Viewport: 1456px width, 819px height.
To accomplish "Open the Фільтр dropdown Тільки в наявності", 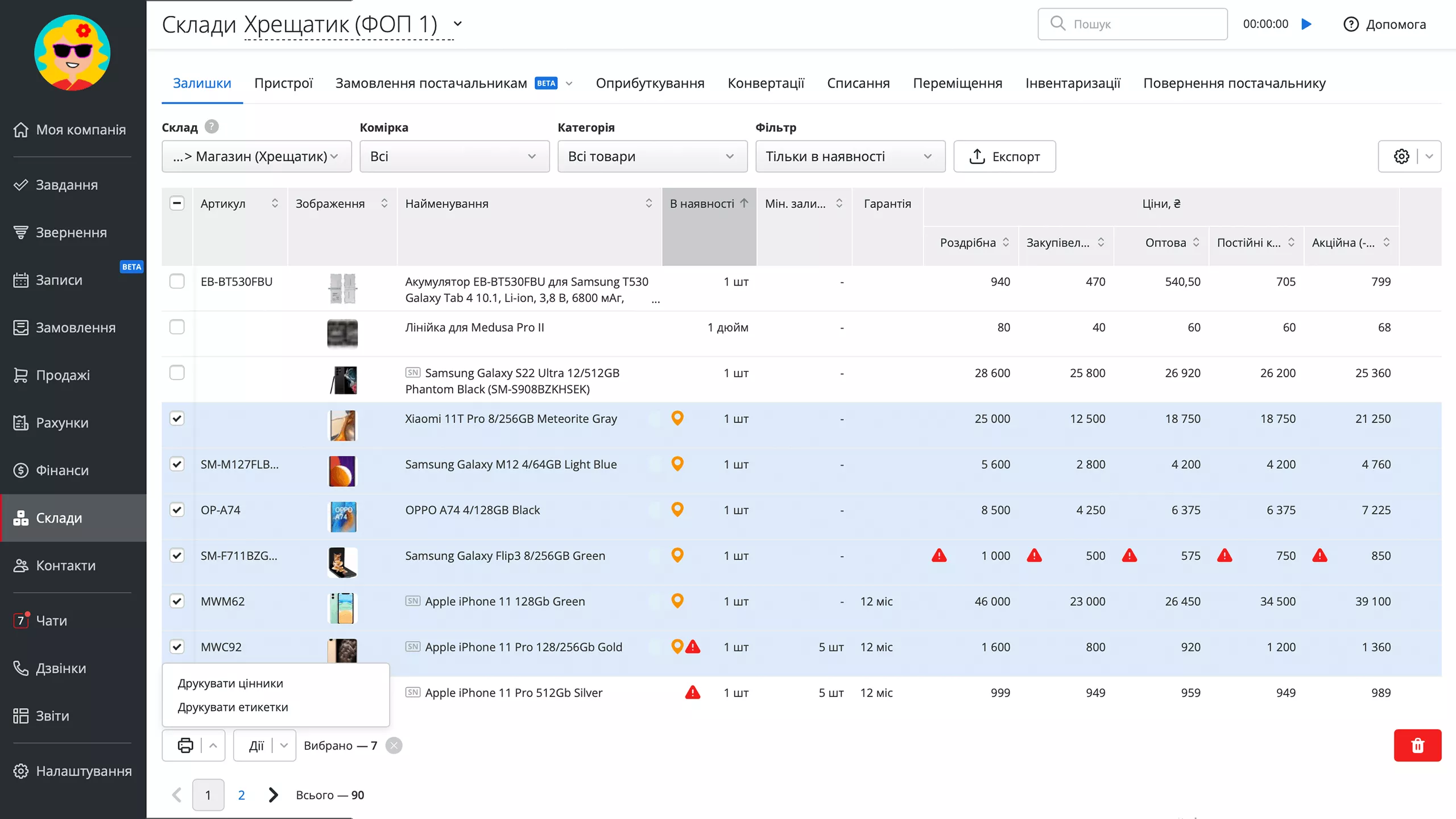I will (850, 156).
